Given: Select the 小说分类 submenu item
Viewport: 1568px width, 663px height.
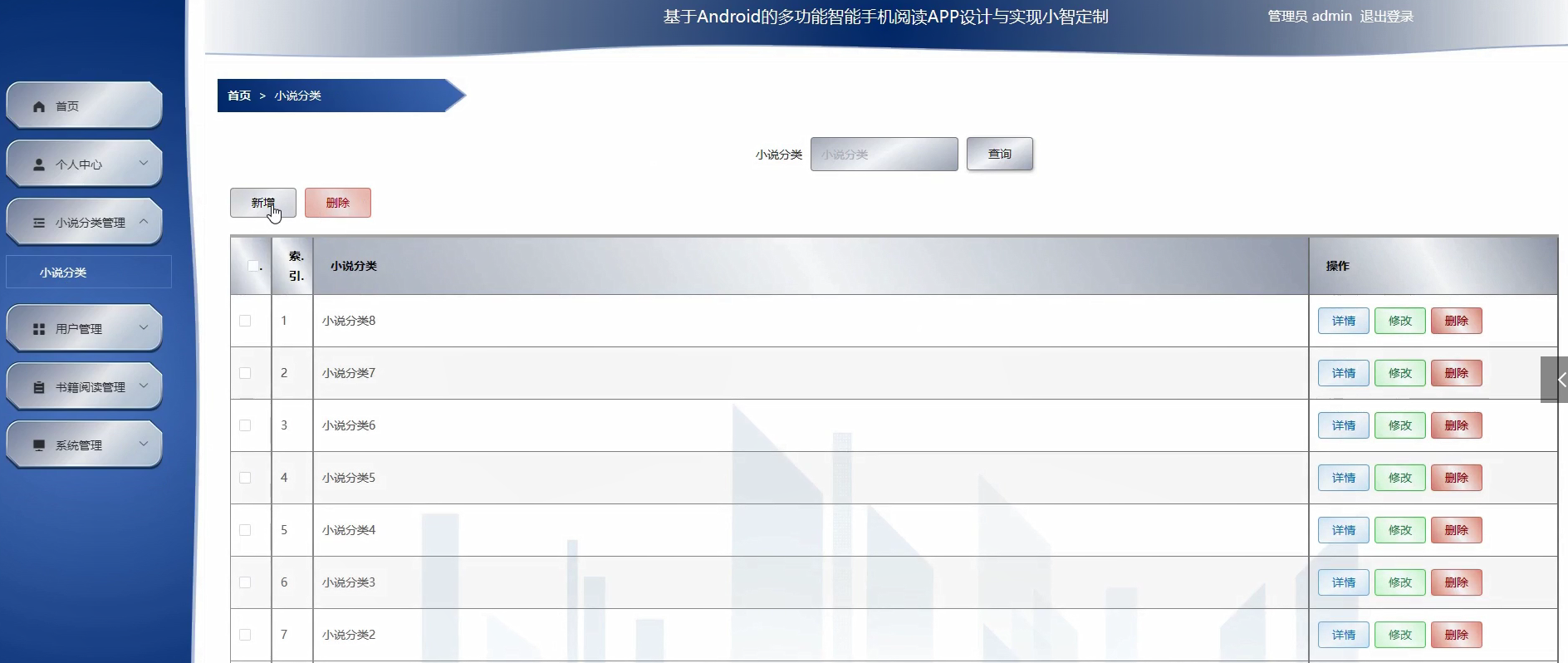Looking at the screenshot, I should 89,272.
